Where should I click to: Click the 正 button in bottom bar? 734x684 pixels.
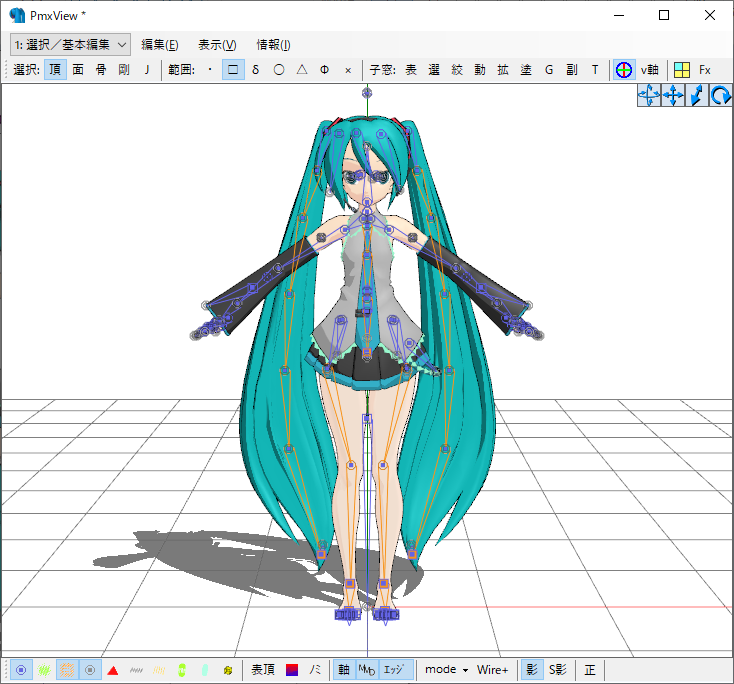(x=590, y=670)
